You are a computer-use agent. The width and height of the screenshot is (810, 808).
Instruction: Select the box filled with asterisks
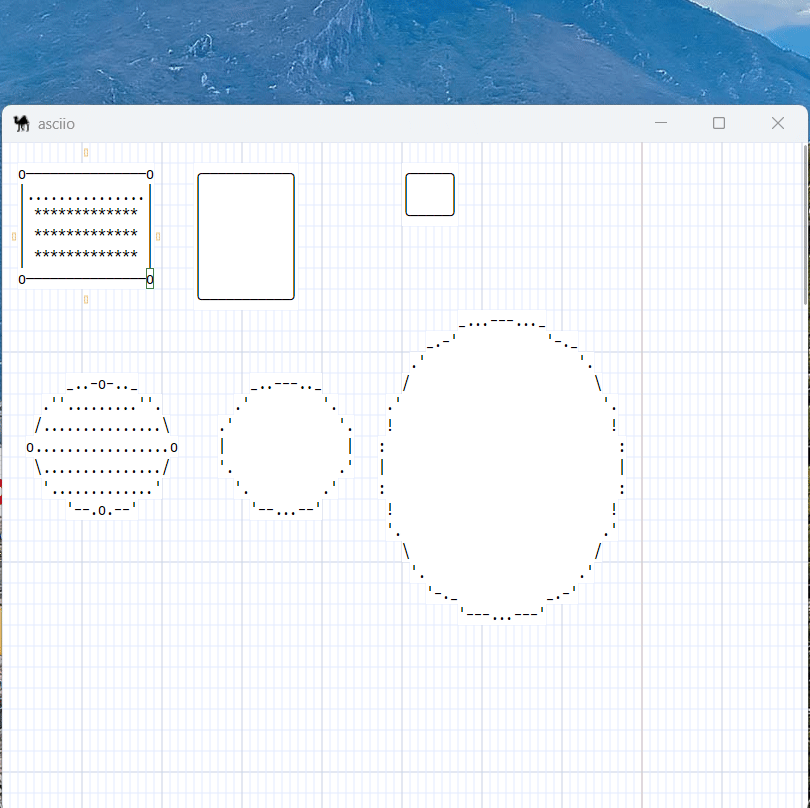pos(86,227)
